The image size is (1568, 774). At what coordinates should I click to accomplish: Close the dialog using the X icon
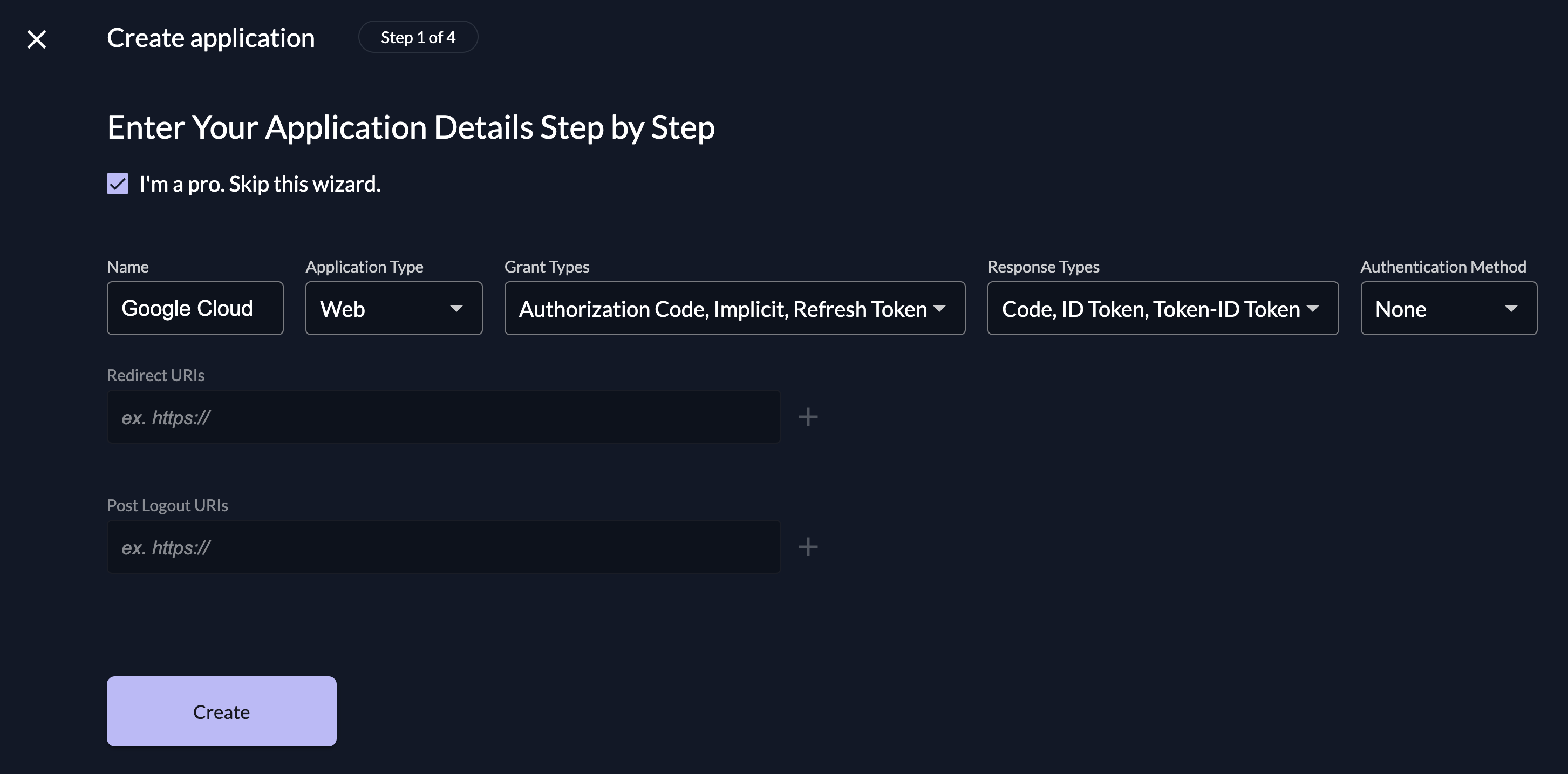coord(37,39)
